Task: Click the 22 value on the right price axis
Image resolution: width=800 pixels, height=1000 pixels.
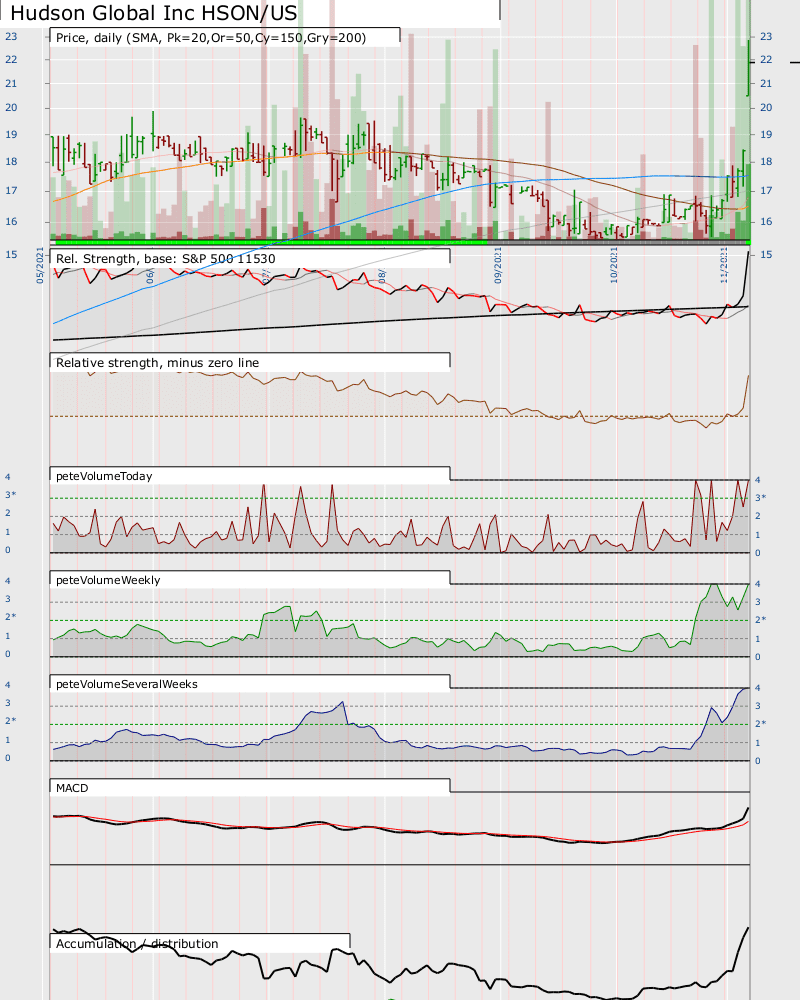Action: coord(766,59)
